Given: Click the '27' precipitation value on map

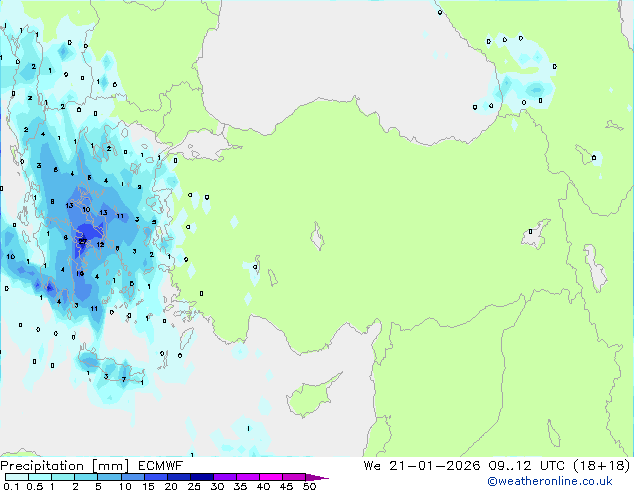Looking at the screenshot, I should [82, 242].
